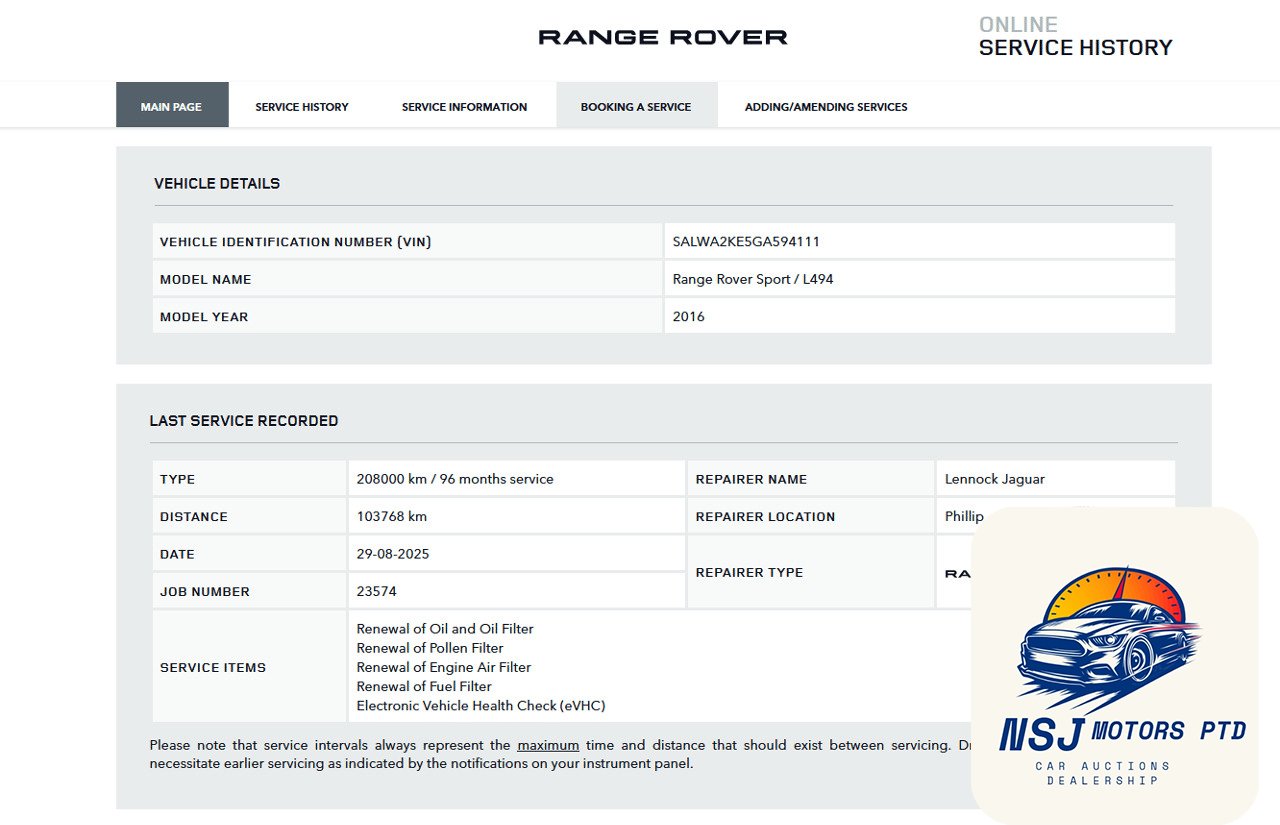
Task: Go to Booking a Service tab
Action: (x=636, y=106)
